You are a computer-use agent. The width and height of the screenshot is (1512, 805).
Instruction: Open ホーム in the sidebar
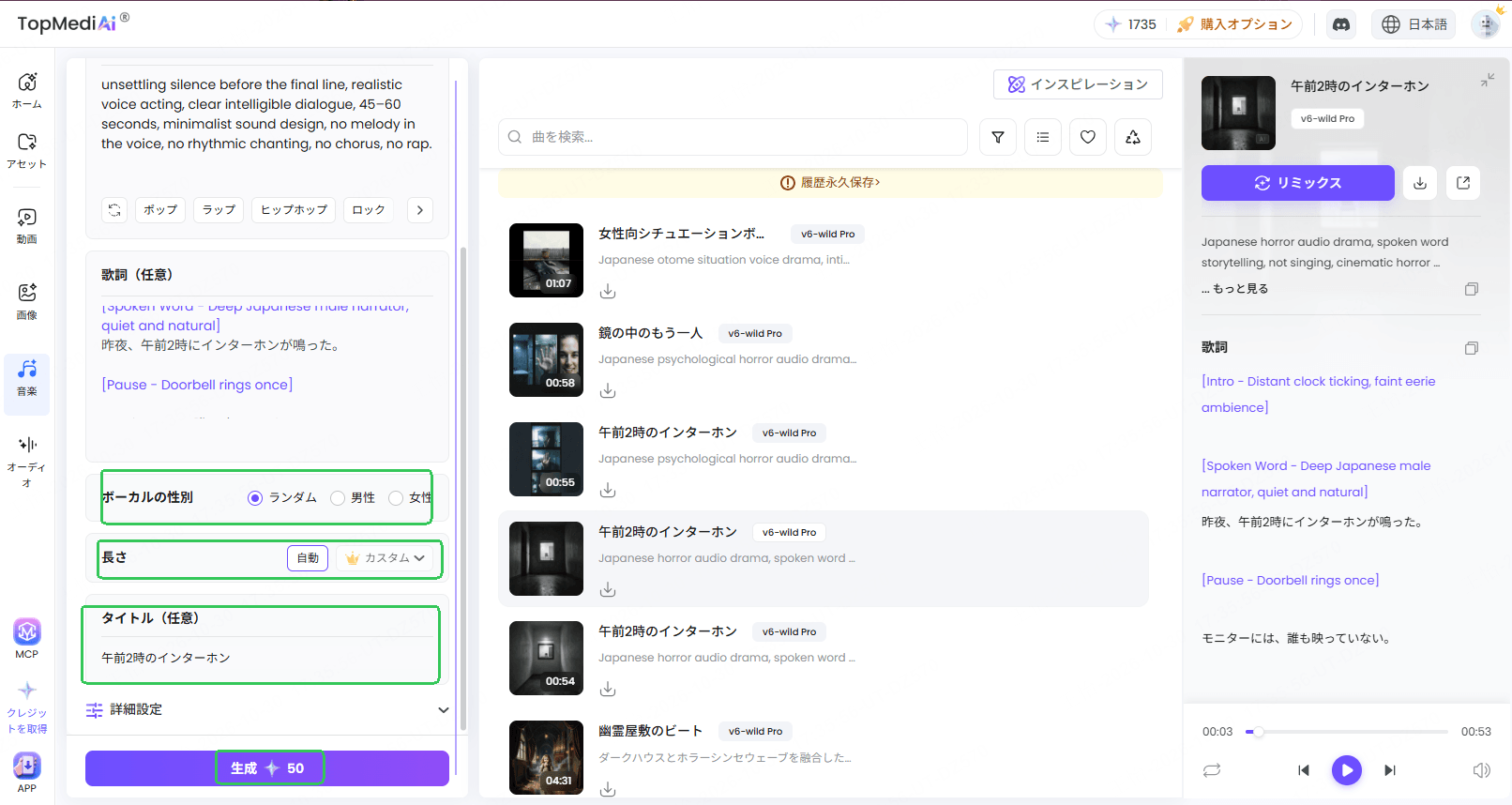pos(27,90)
